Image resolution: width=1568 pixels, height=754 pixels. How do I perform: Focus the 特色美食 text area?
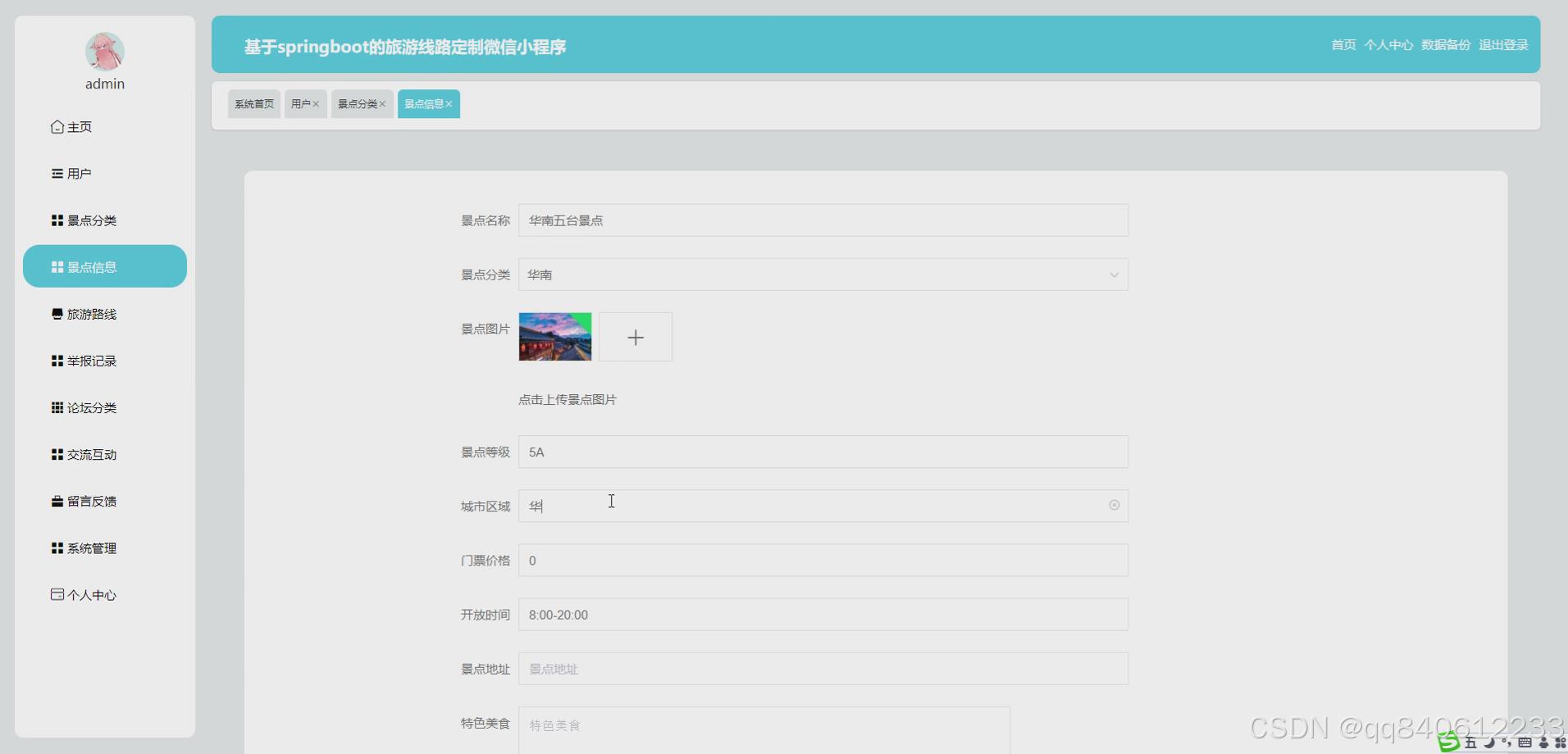764,730
